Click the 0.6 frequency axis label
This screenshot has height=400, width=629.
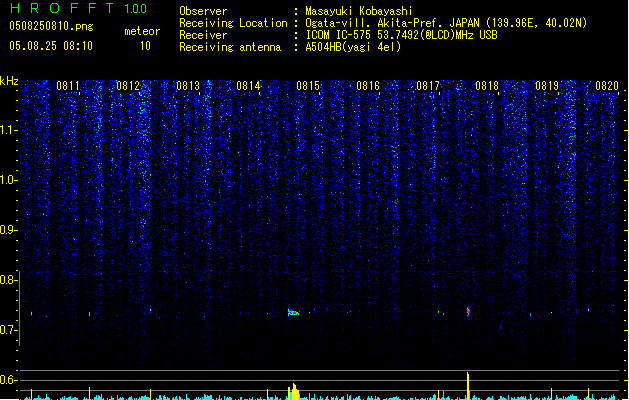[9, 380]
